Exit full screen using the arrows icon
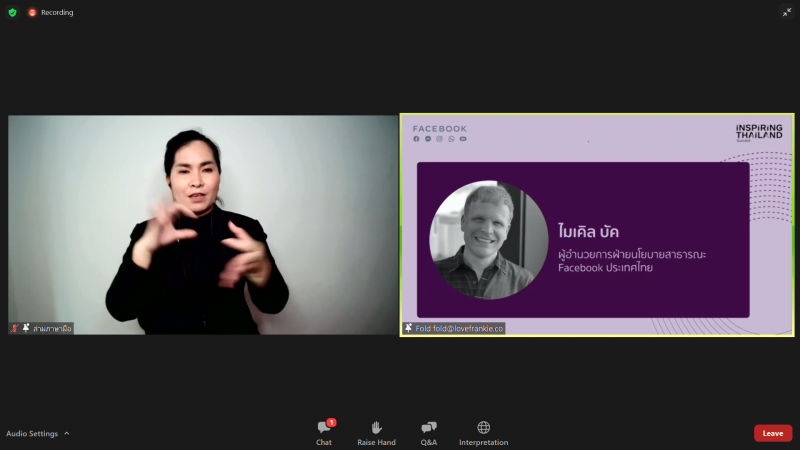This screenshot has width=800, height=450. [787, 12]
